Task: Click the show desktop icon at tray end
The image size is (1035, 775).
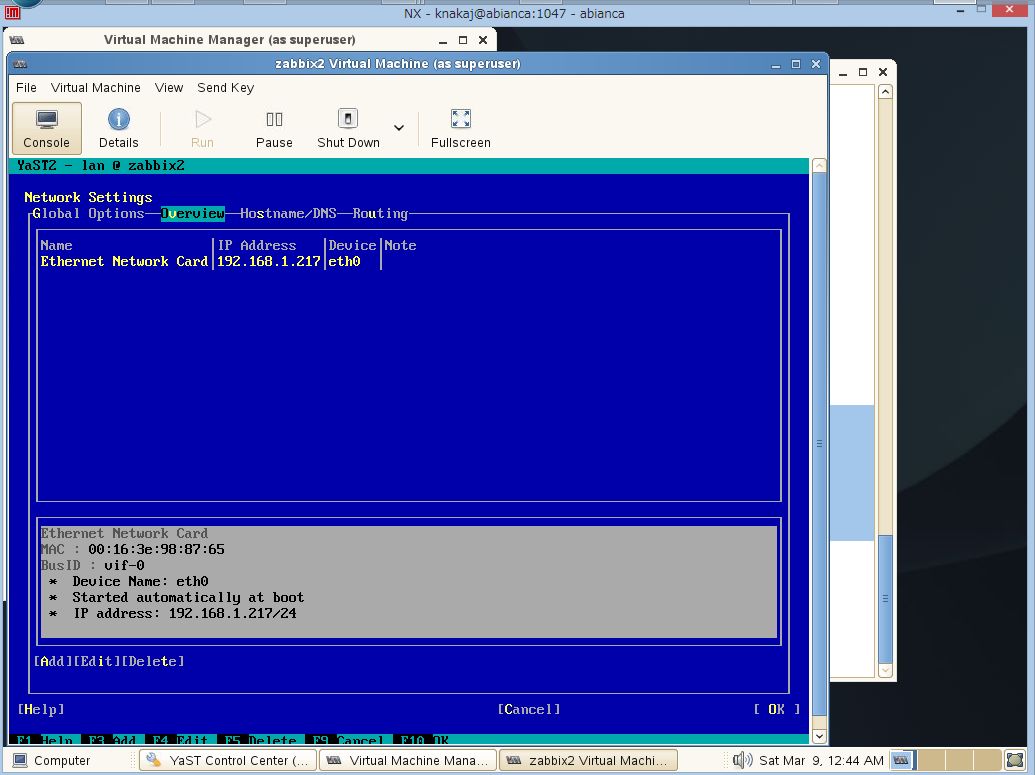Action: click(1015, 760)
